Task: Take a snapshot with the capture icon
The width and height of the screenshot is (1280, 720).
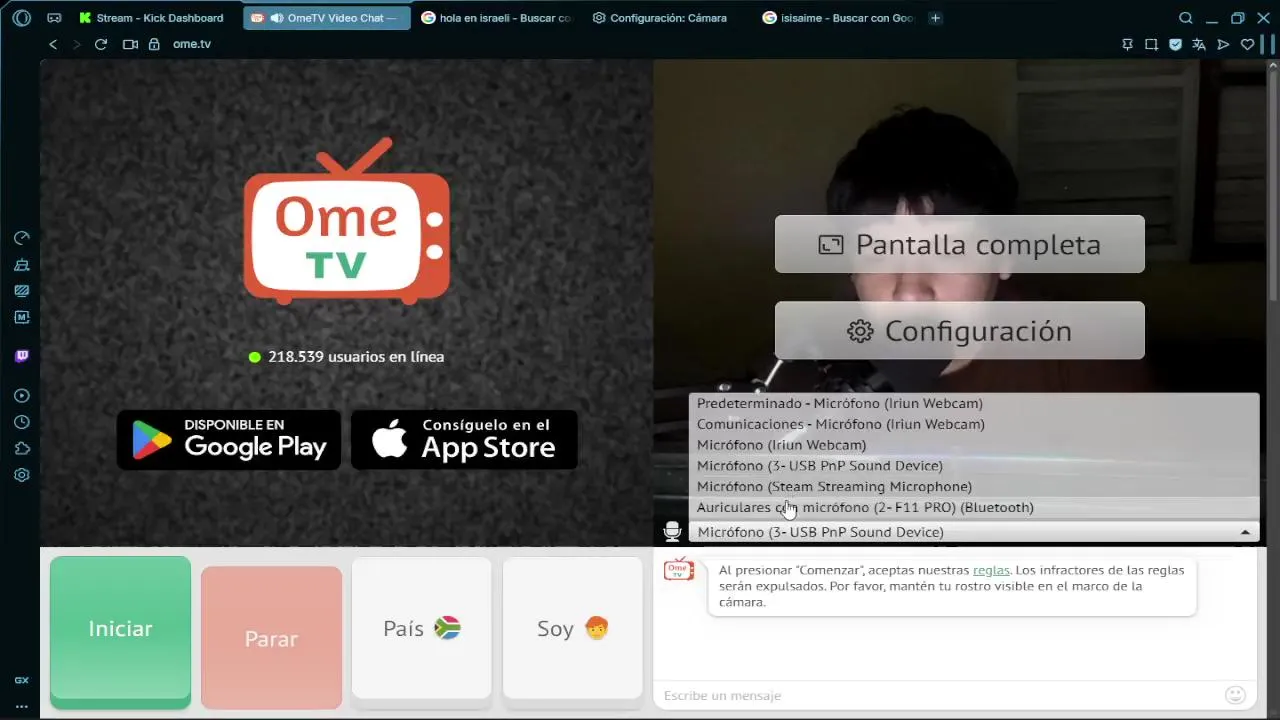Action: click(1151, 44)
